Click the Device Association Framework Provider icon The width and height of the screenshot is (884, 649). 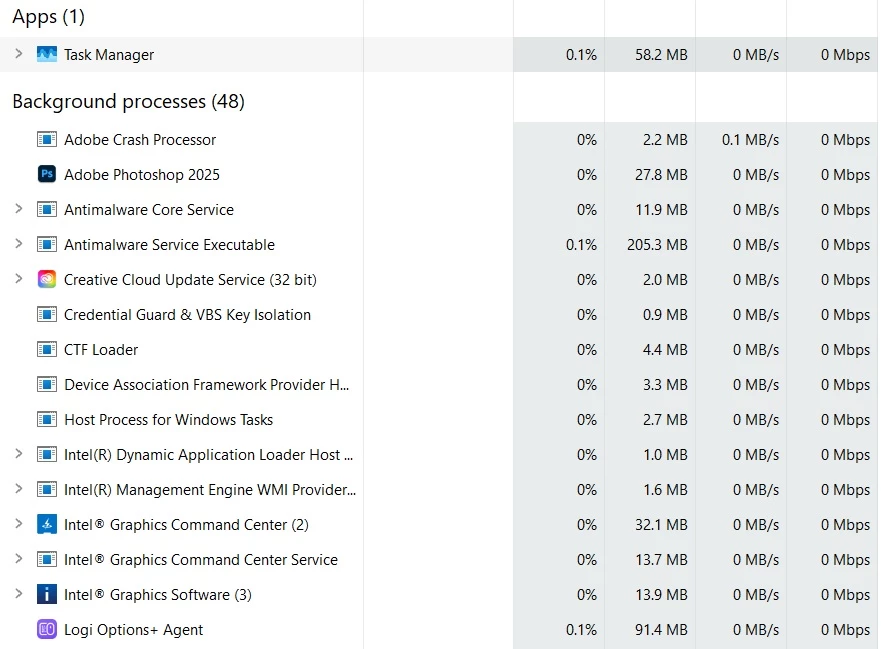point(47,384)
